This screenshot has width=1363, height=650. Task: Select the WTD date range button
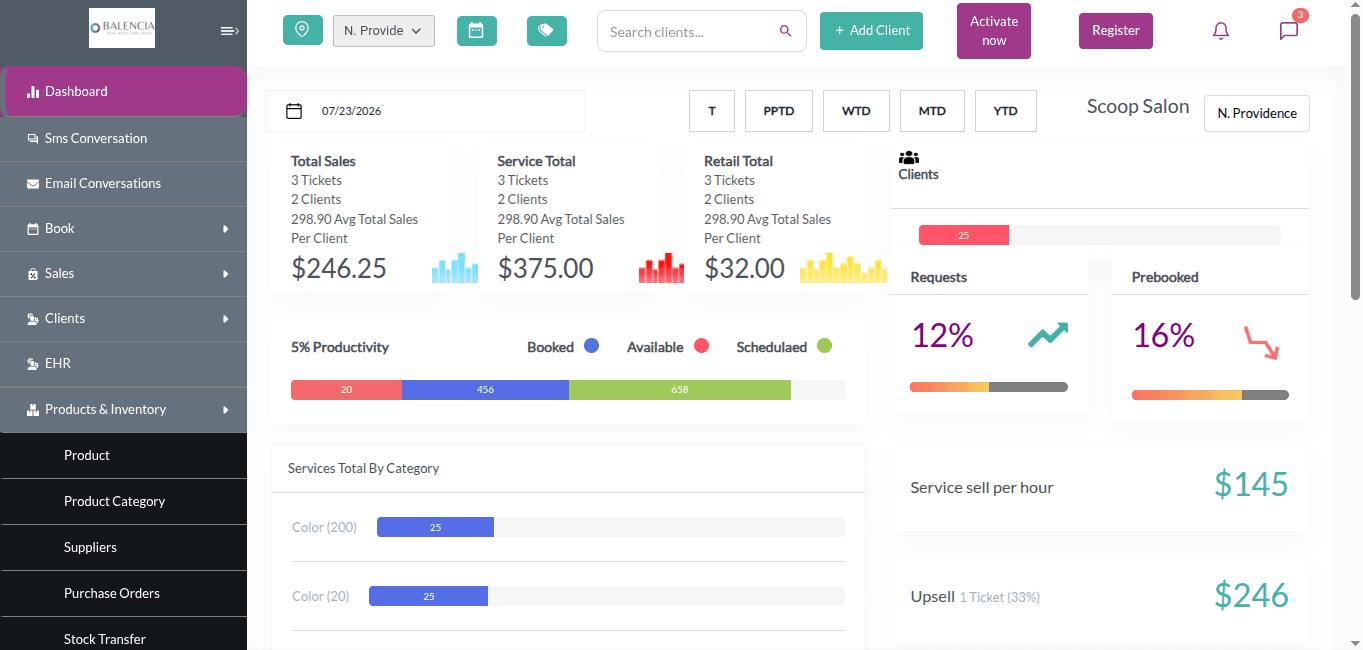(x=856, y=111)
